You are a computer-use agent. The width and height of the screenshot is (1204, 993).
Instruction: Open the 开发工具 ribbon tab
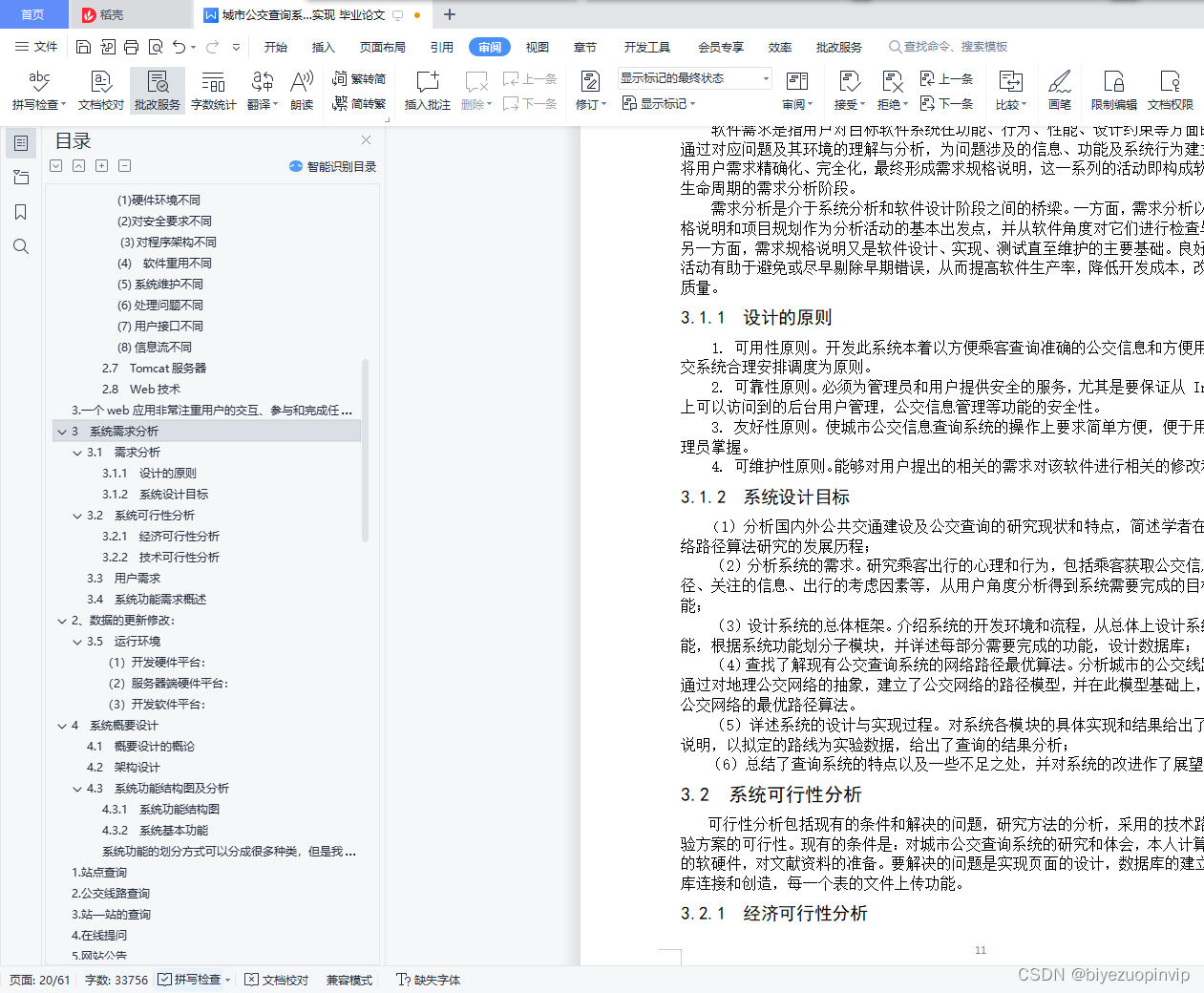pyautogui.click(x=647, y=47)
